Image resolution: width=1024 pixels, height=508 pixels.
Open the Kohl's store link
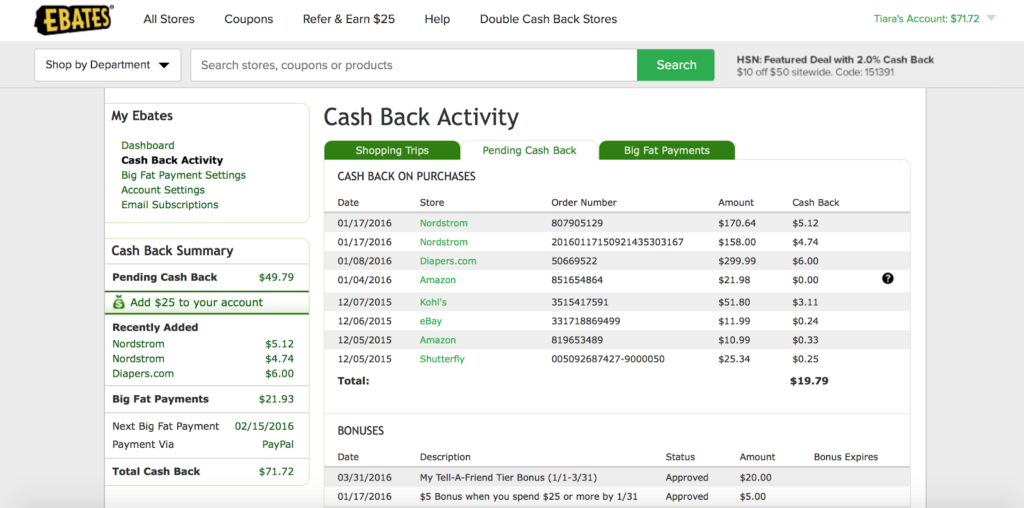(x=433, y=302)
